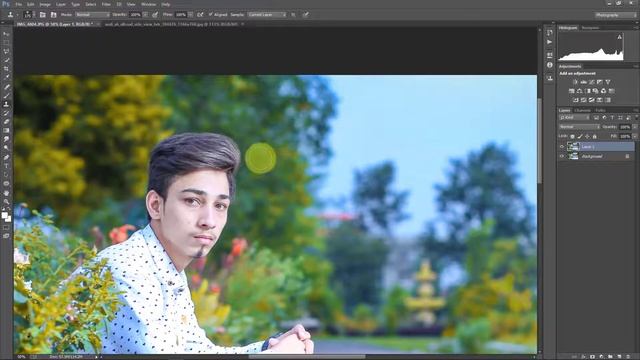Viewport: 640px width, 360px height.
Task: Open the Filter menu
Action: coord(106,4)
